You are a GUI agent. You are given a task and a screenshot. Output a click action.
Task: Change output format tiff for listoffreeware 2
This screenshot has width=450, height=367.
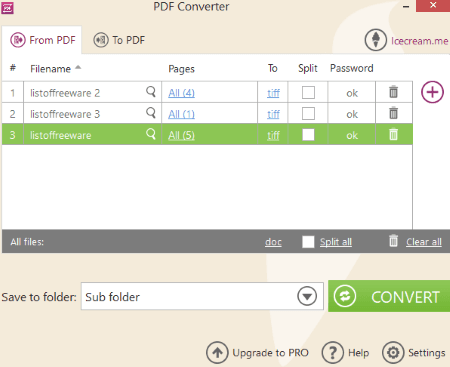(x=273, y=93)
